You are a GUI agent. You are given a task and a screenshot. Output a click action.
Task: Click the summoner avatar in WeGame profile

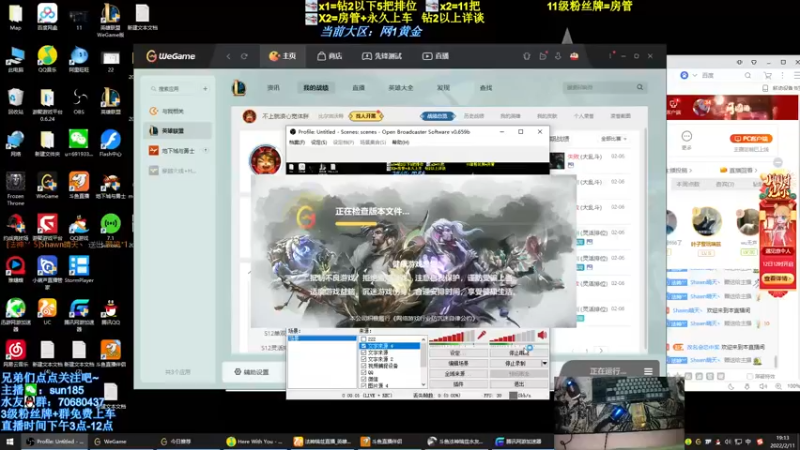tap(265, 160)
